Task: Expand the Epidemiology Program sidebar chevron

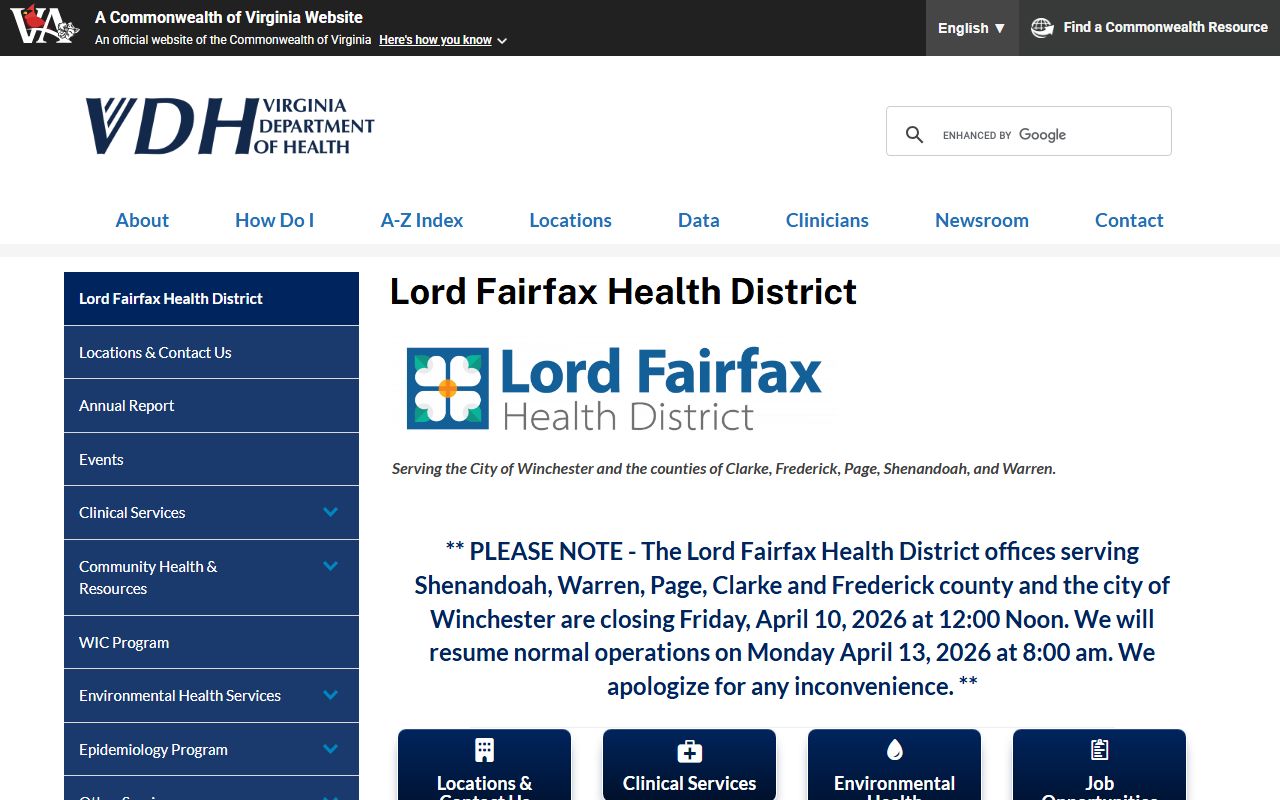Action: click(x=331, y=749)
